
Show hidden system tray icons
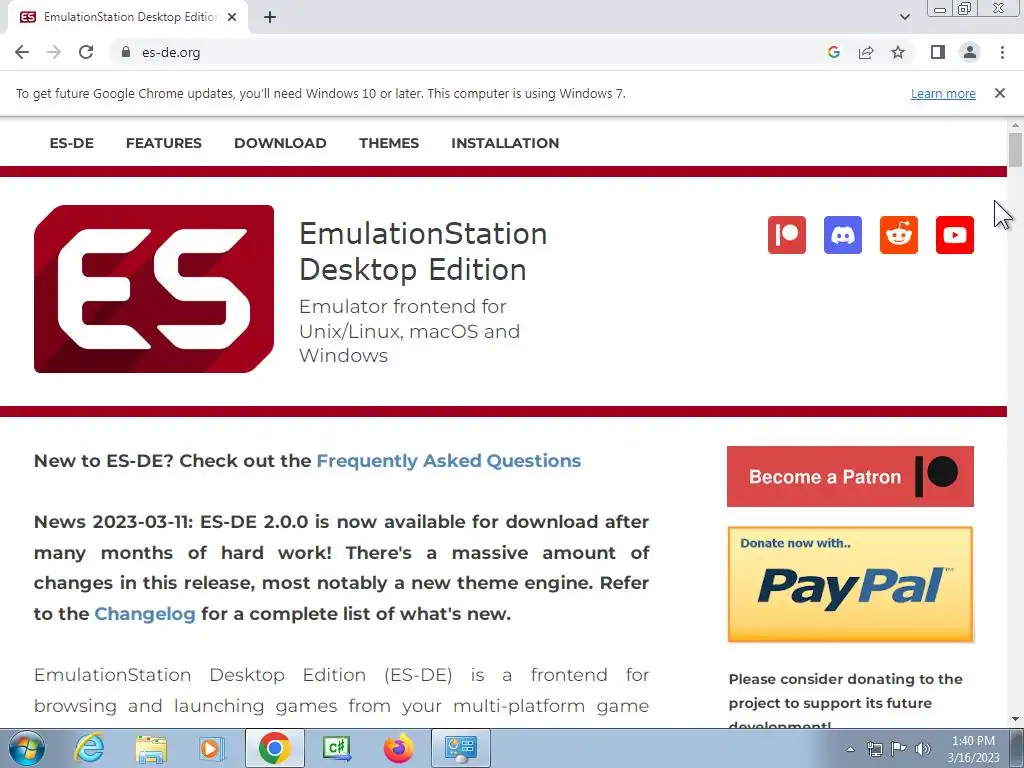coord(850,749)
